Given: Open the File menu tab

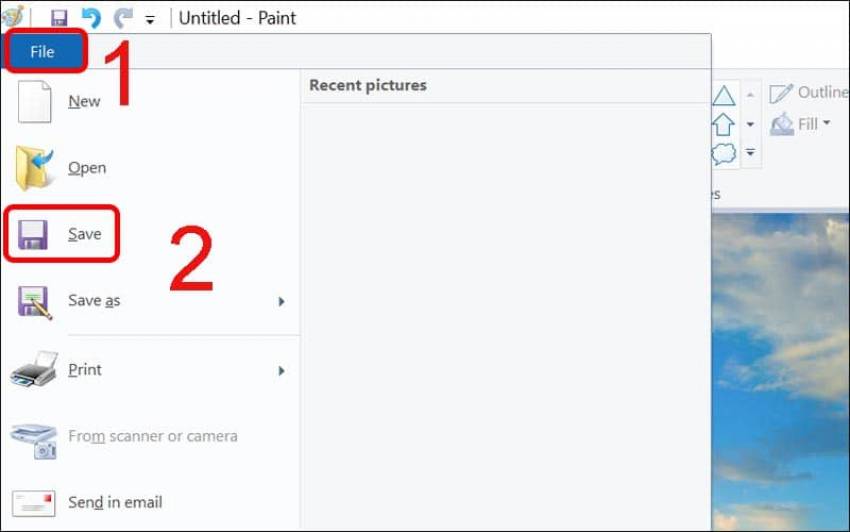Looking at the screenshot, I should point(42,52).
